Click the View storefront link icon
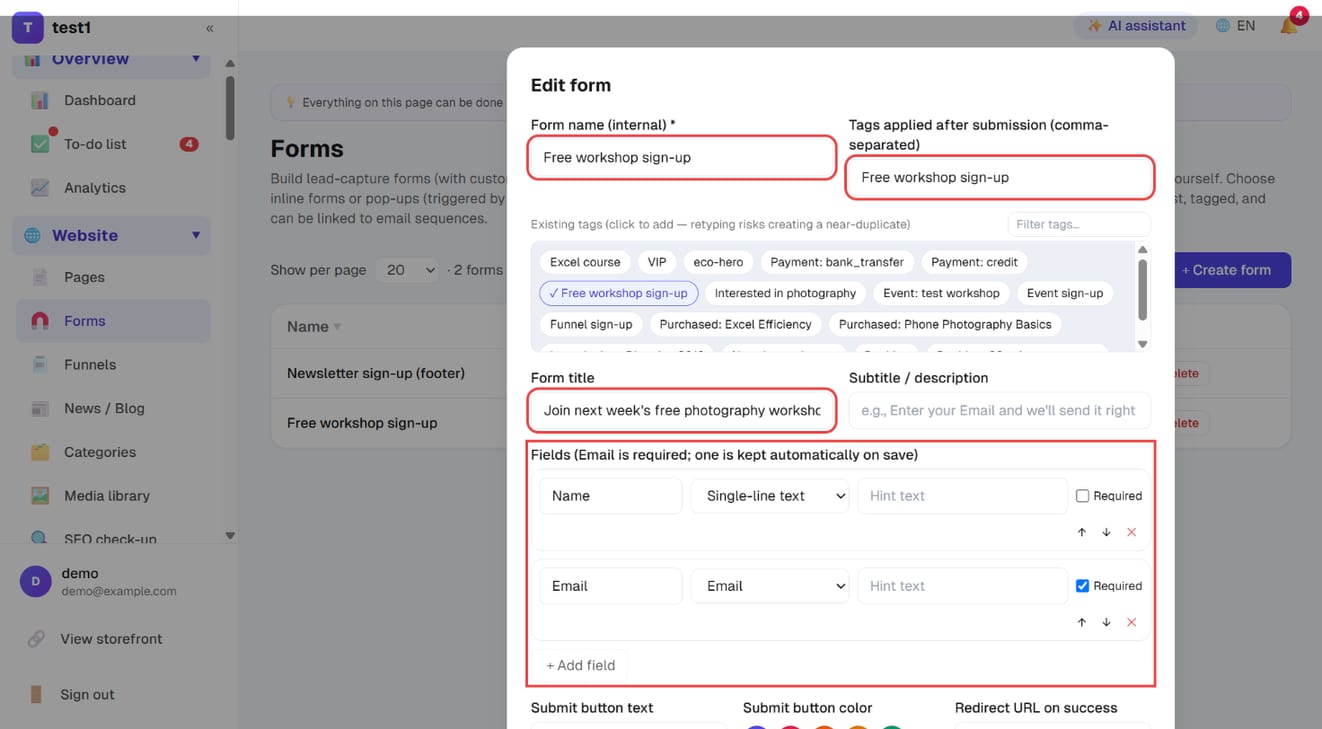1322x729 pixels. coord(36,639)
